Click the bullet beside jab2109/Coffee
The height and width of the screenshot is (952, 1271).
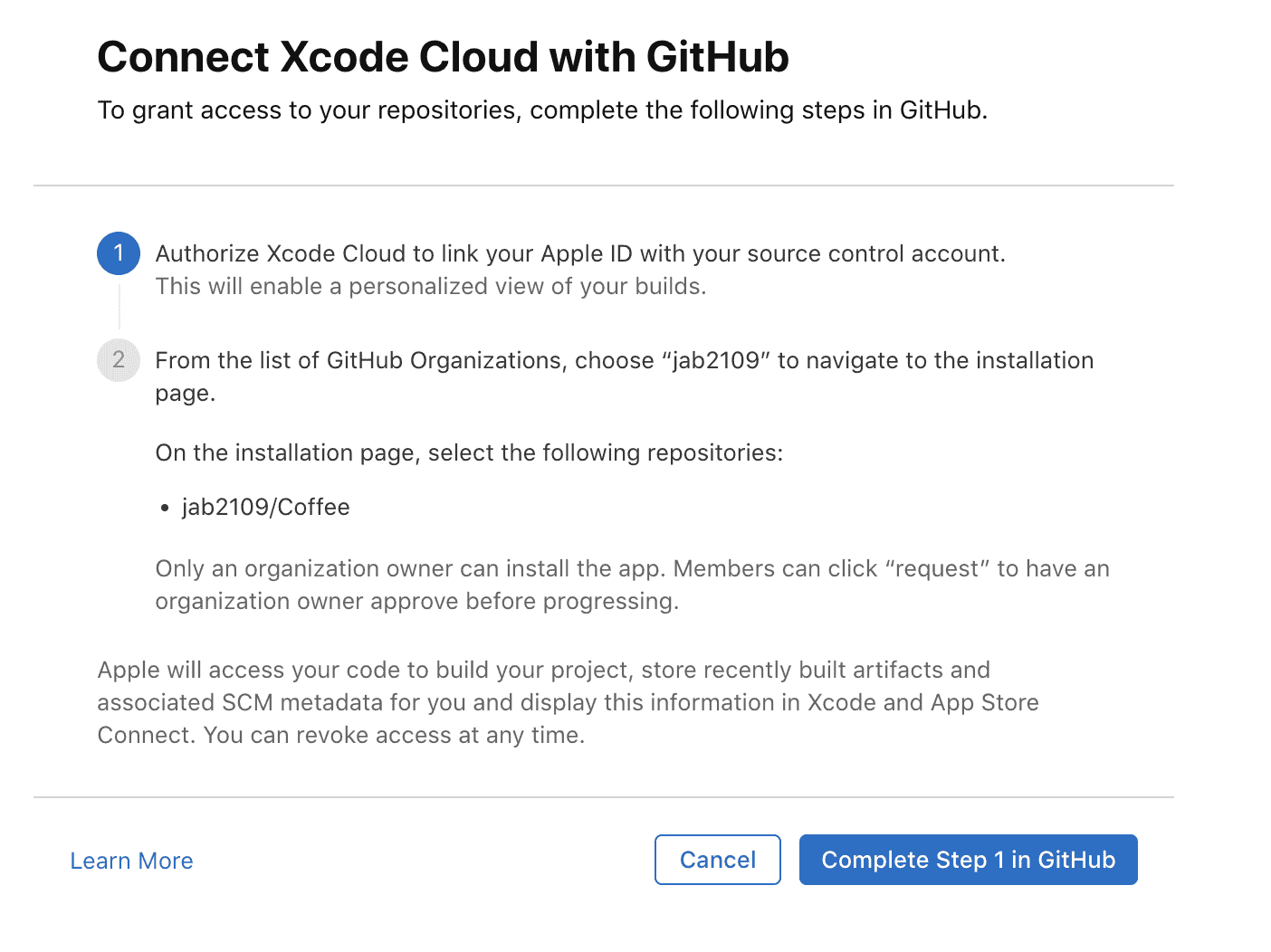(164, 508)
